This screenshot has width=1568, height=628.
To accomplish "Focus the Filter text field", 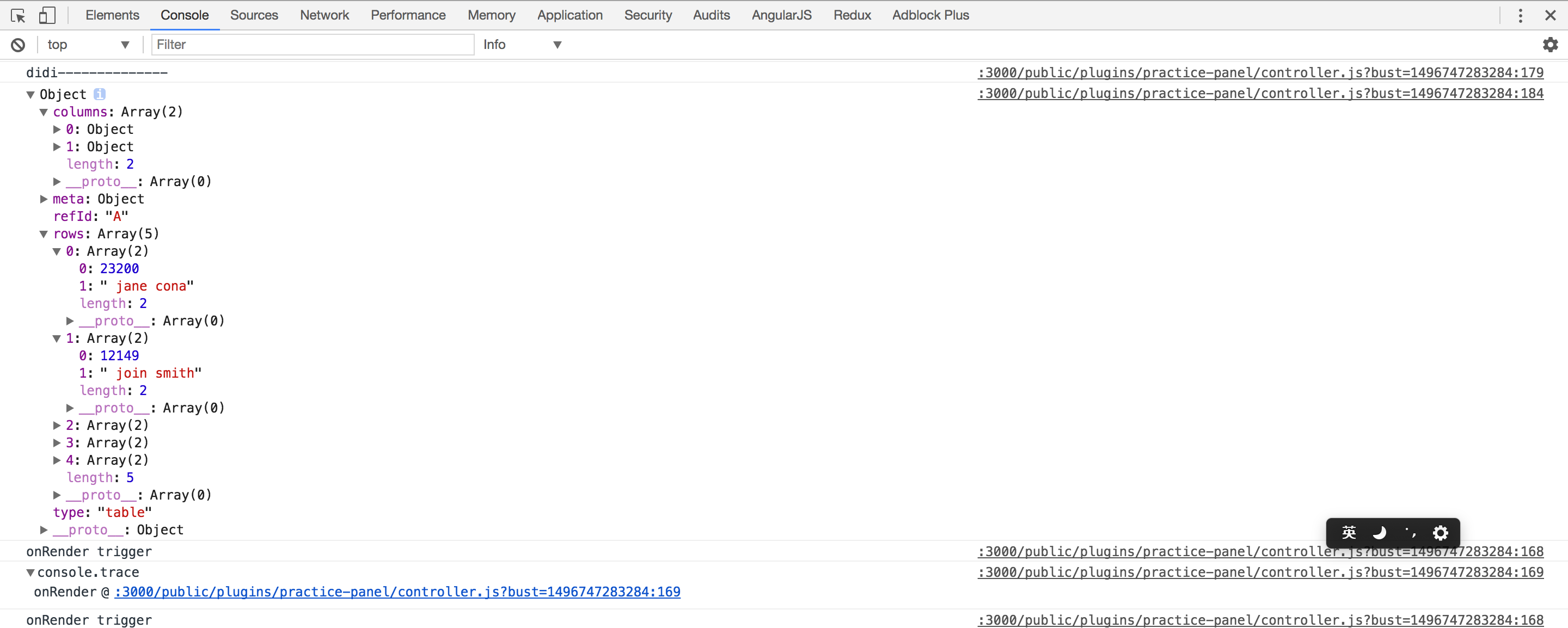I will click(313, 45).
